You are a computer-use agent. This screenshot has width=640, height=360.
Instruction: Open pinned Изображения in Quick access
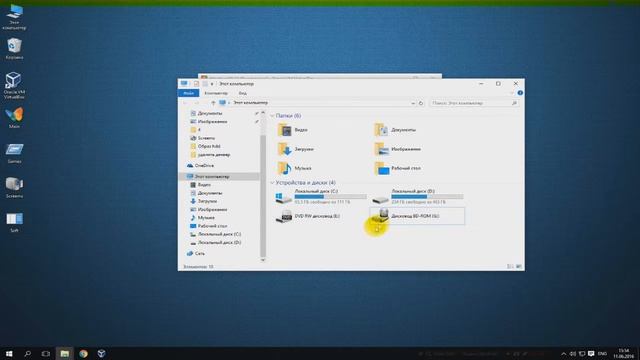pos(209,122)
